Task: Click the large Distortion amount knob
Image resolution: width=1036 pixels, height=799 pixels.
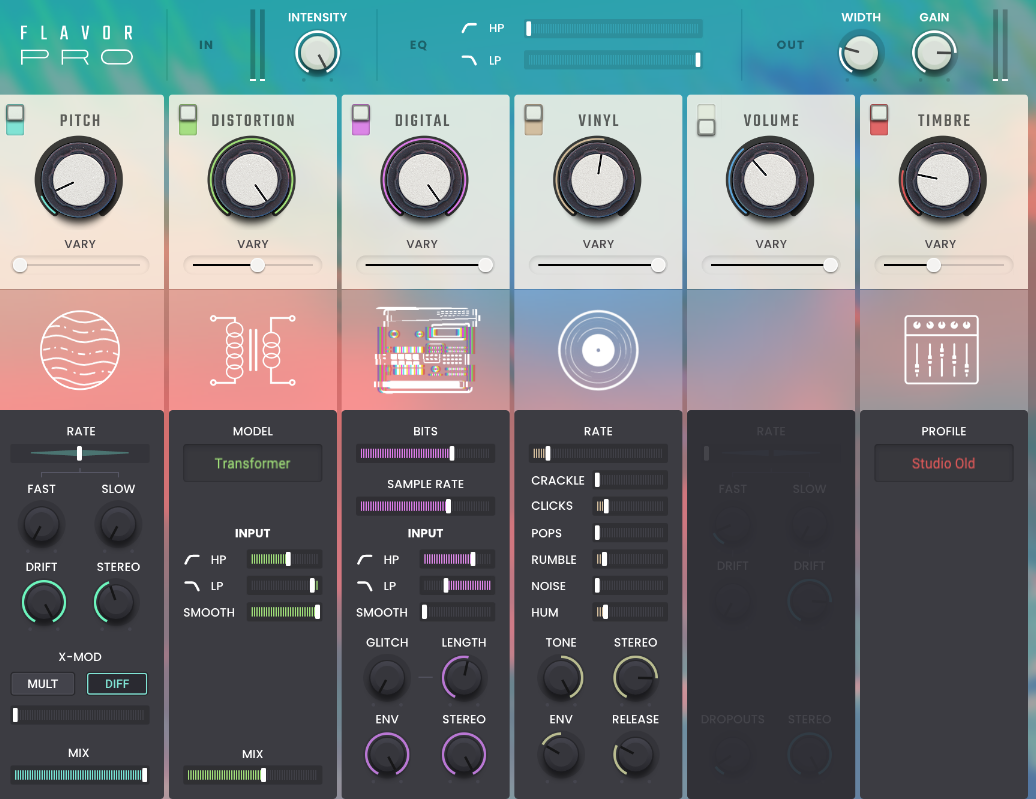Action: click(252, 179)
